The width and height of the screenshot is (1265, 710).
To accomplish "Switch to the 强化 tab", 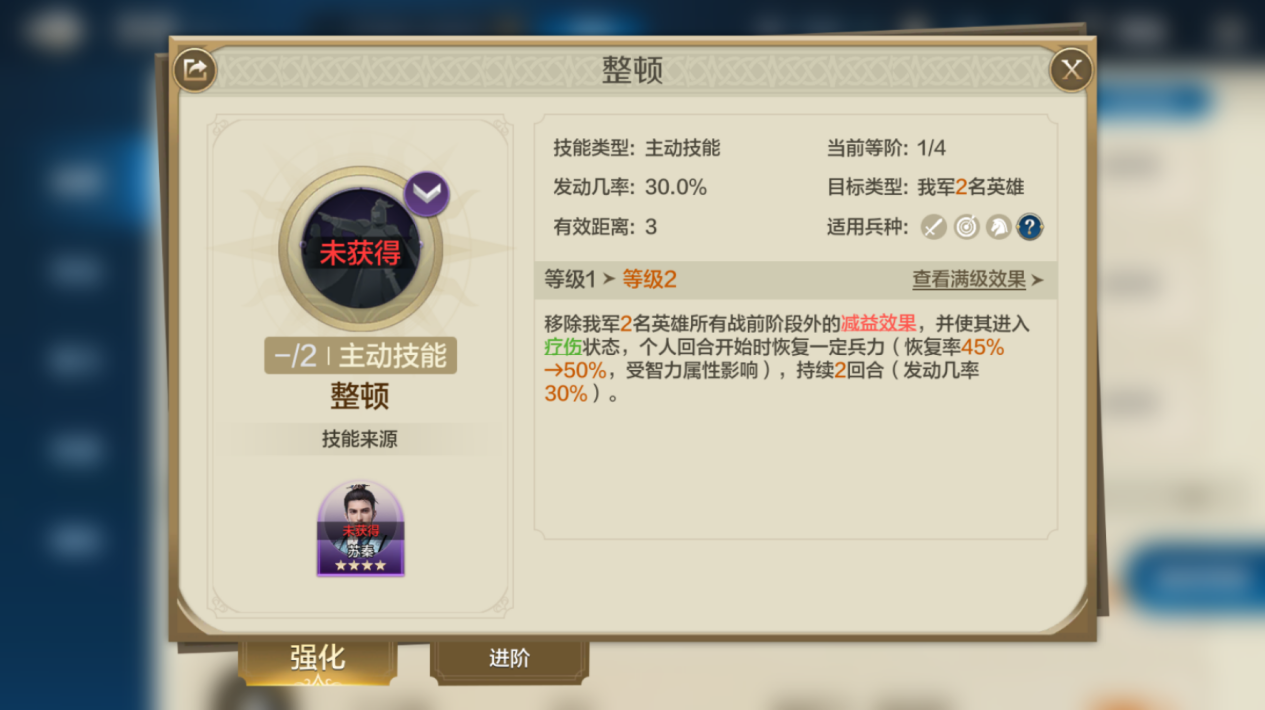I will [x=317, y=658].
